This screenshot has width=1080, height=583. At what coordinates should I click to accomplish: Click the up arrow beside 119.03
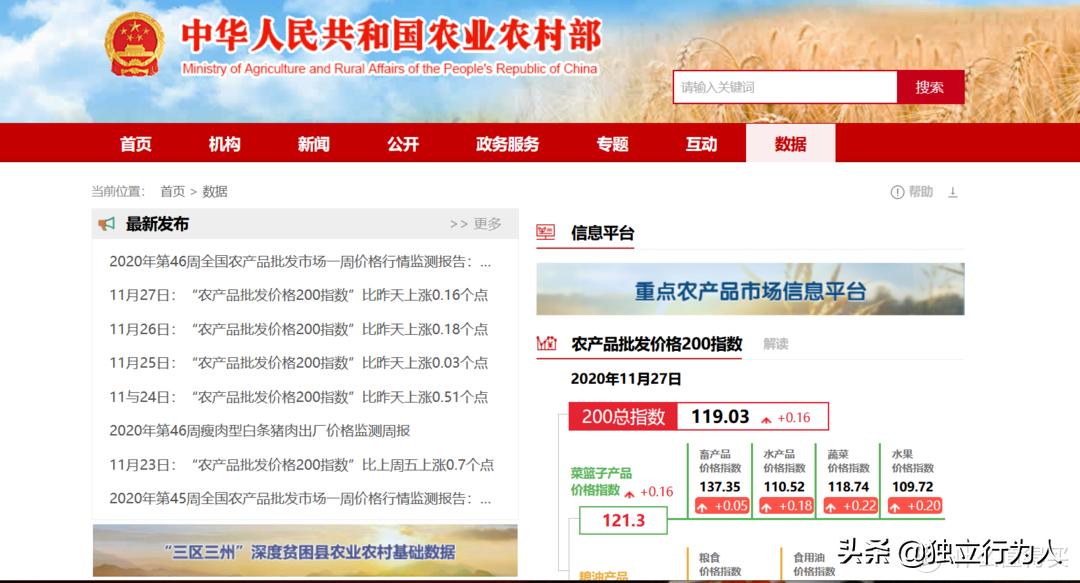point(766,415)
